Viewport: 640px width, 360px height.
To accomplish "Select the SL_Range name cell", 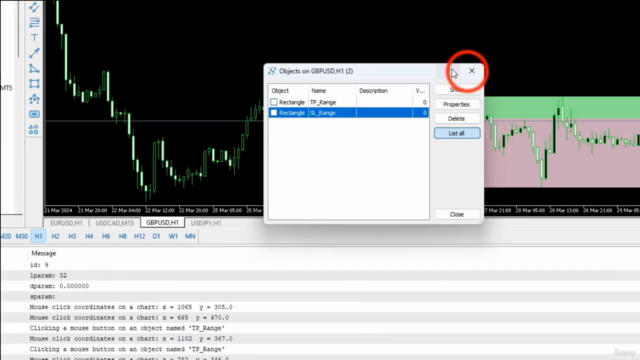I will pos(332,113).
